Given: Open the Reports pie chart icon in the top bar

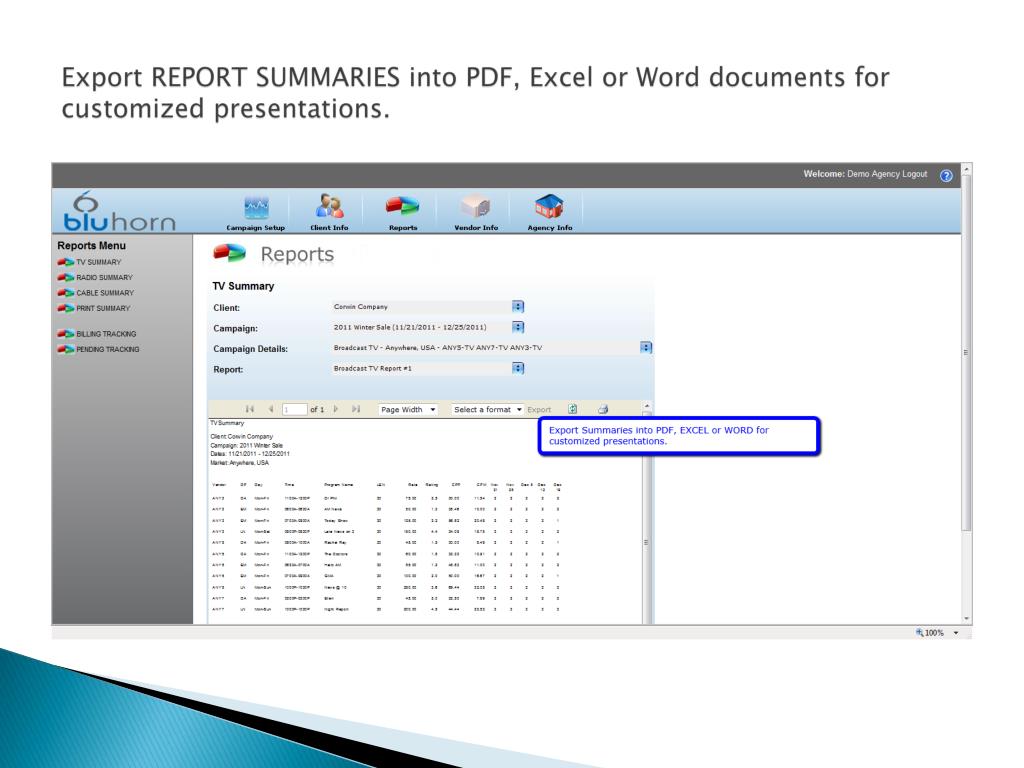Looking at the screenshot, I should click(x=402, y=206).
